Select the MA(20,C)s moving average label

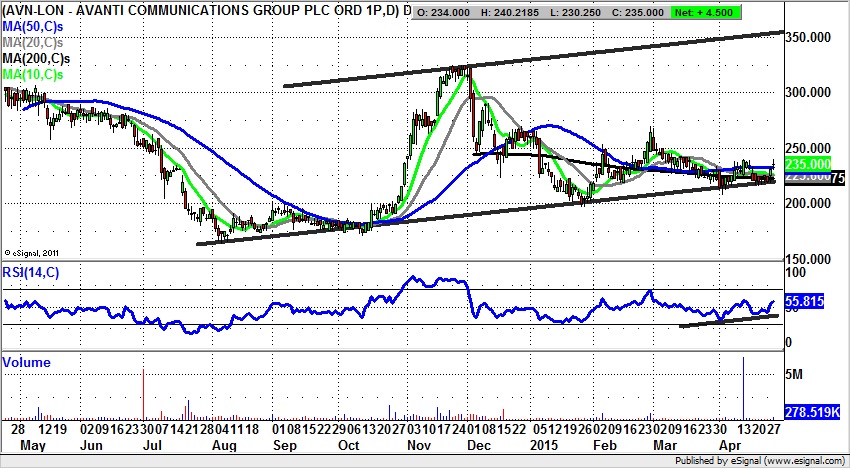(33, 41)
